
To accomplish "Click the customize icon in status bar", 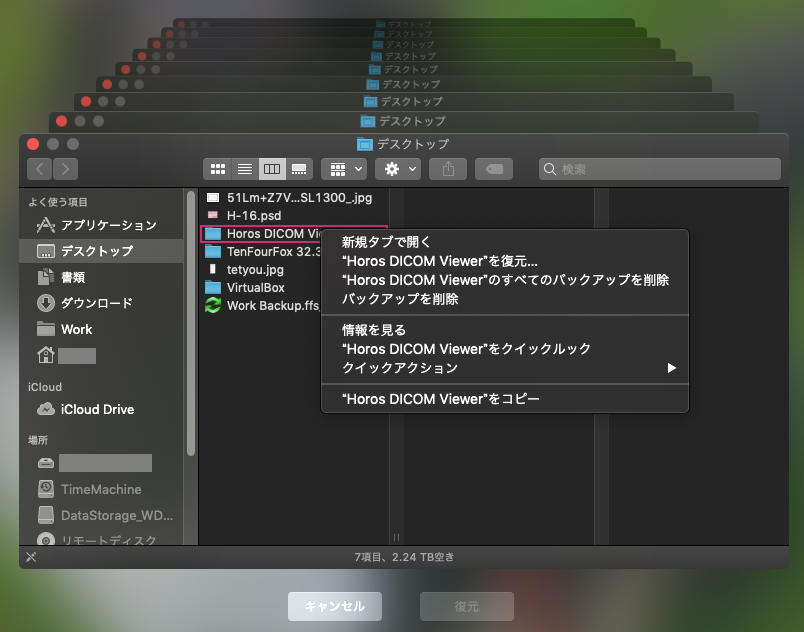I will 31,557.
